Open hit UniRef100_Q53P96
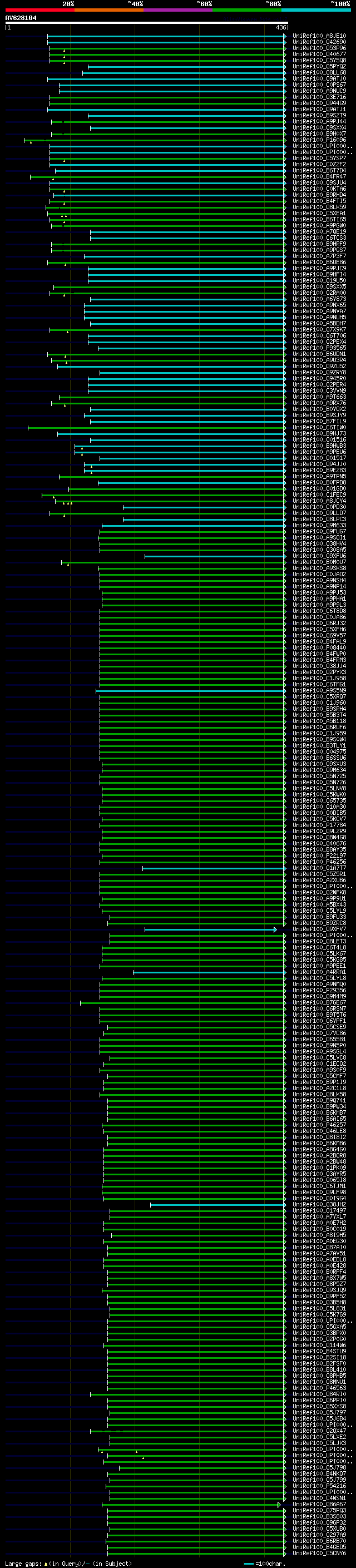The image size is (356, 1568). tap(319, 48)
